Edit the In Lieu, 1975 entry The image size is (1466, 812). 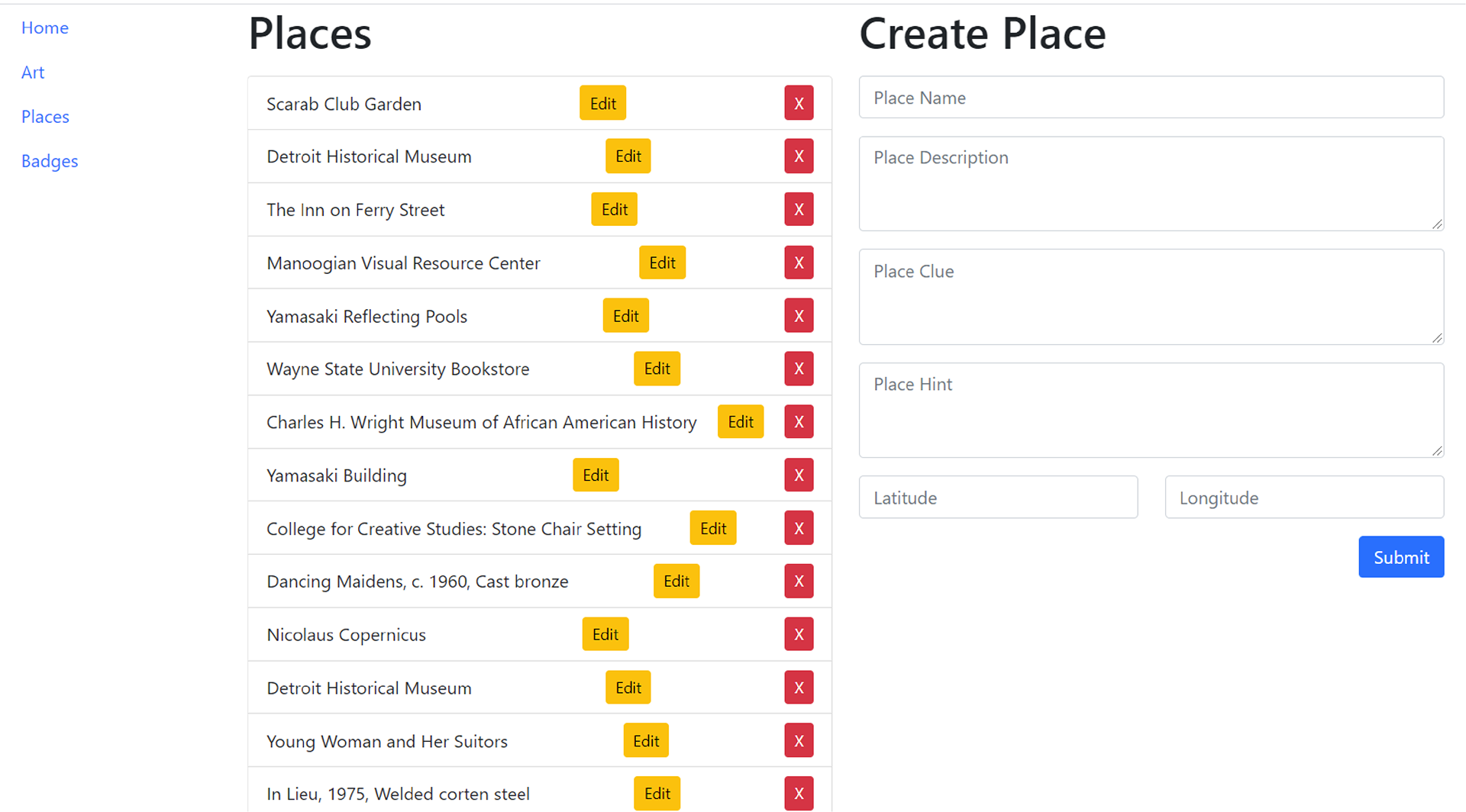pyautogui.click(x=657, y=794)
